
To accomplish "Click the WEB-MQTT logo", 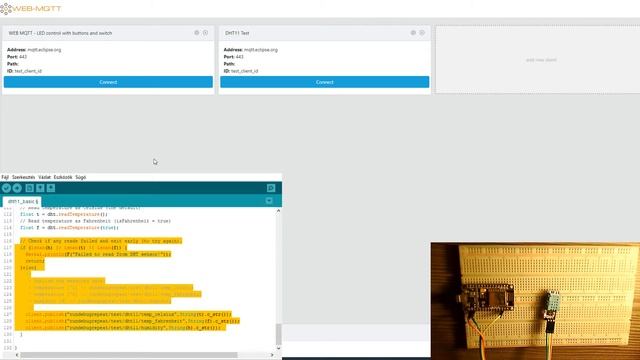I will click(31, 9).
